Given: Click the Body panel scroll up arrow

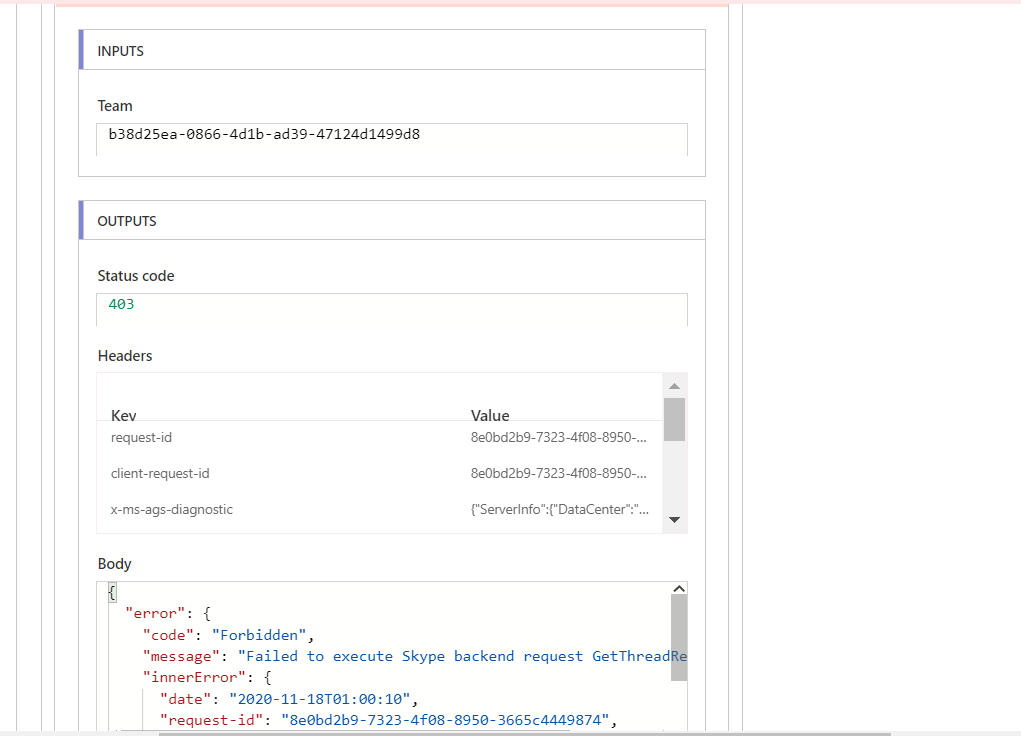Looking at the screenshot, I should pos(678,589).
